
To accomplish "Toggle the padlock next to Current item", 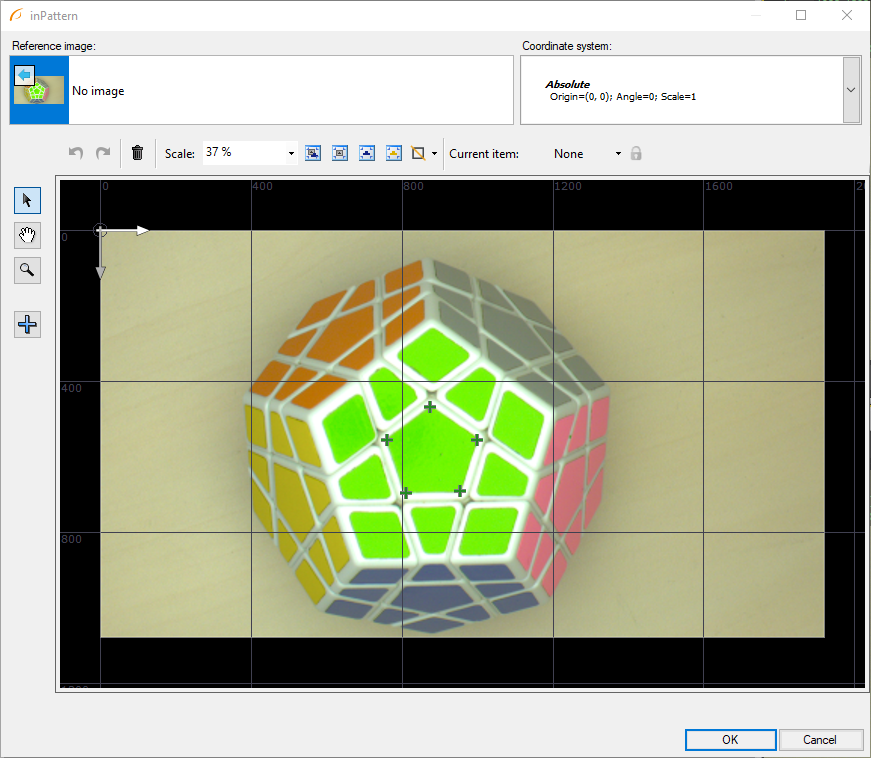I will (635, 154).
